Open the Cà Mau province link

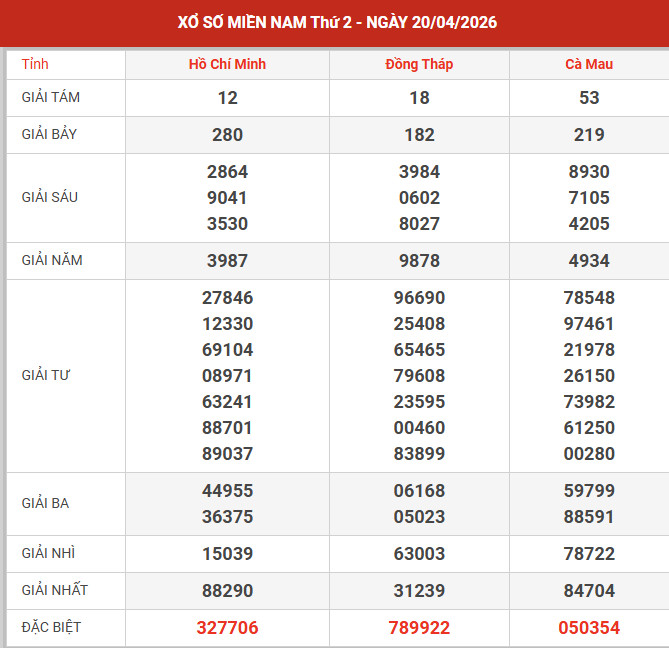tap(589, 64)
